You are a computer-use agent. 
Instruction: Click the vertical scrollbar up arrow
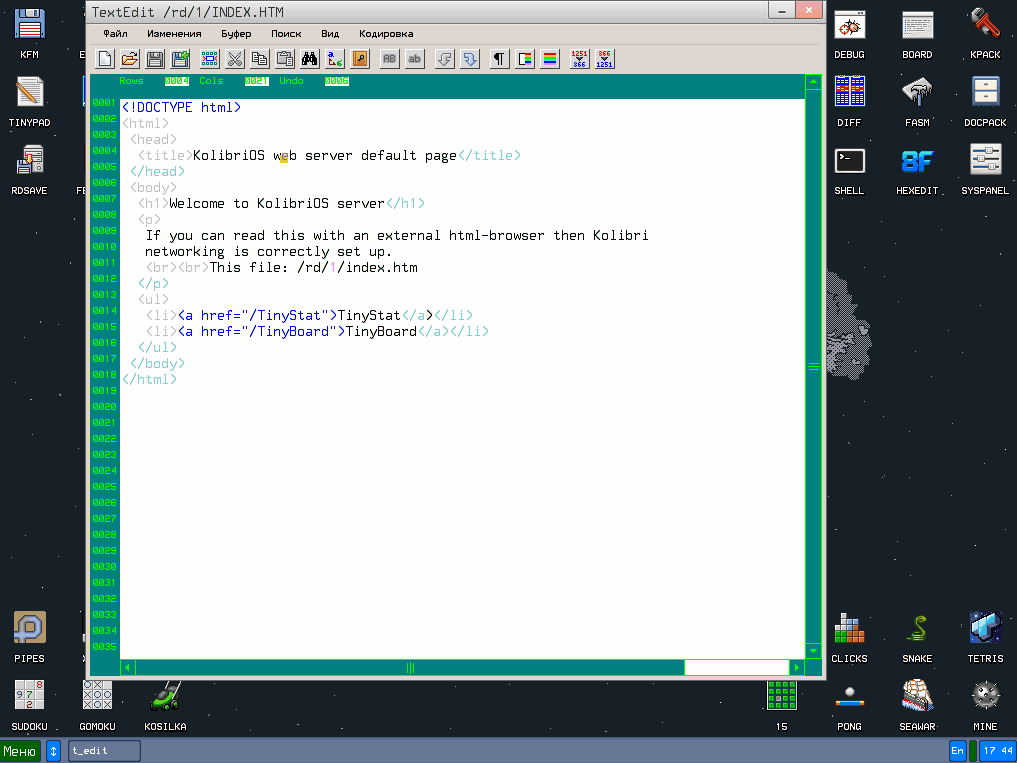coord(814,82)
